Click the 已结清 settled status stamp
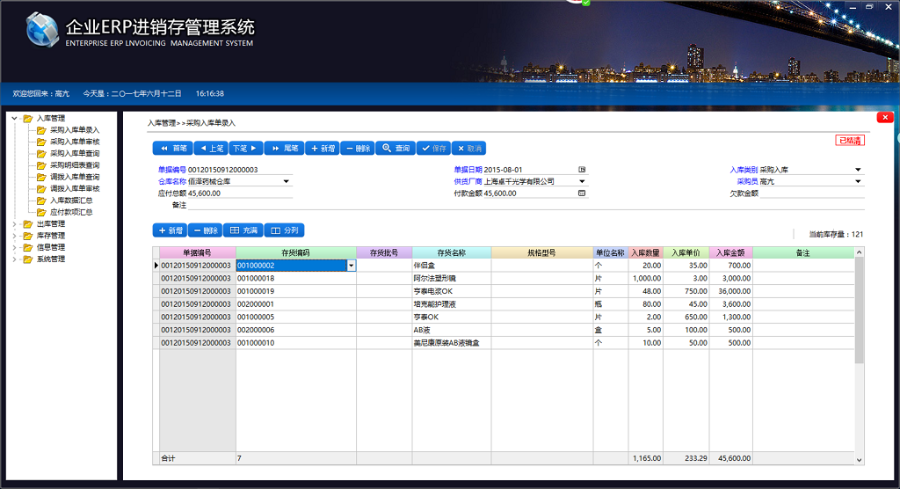The image size is (900, 489). pyautogui.click(x=849, y=140)
